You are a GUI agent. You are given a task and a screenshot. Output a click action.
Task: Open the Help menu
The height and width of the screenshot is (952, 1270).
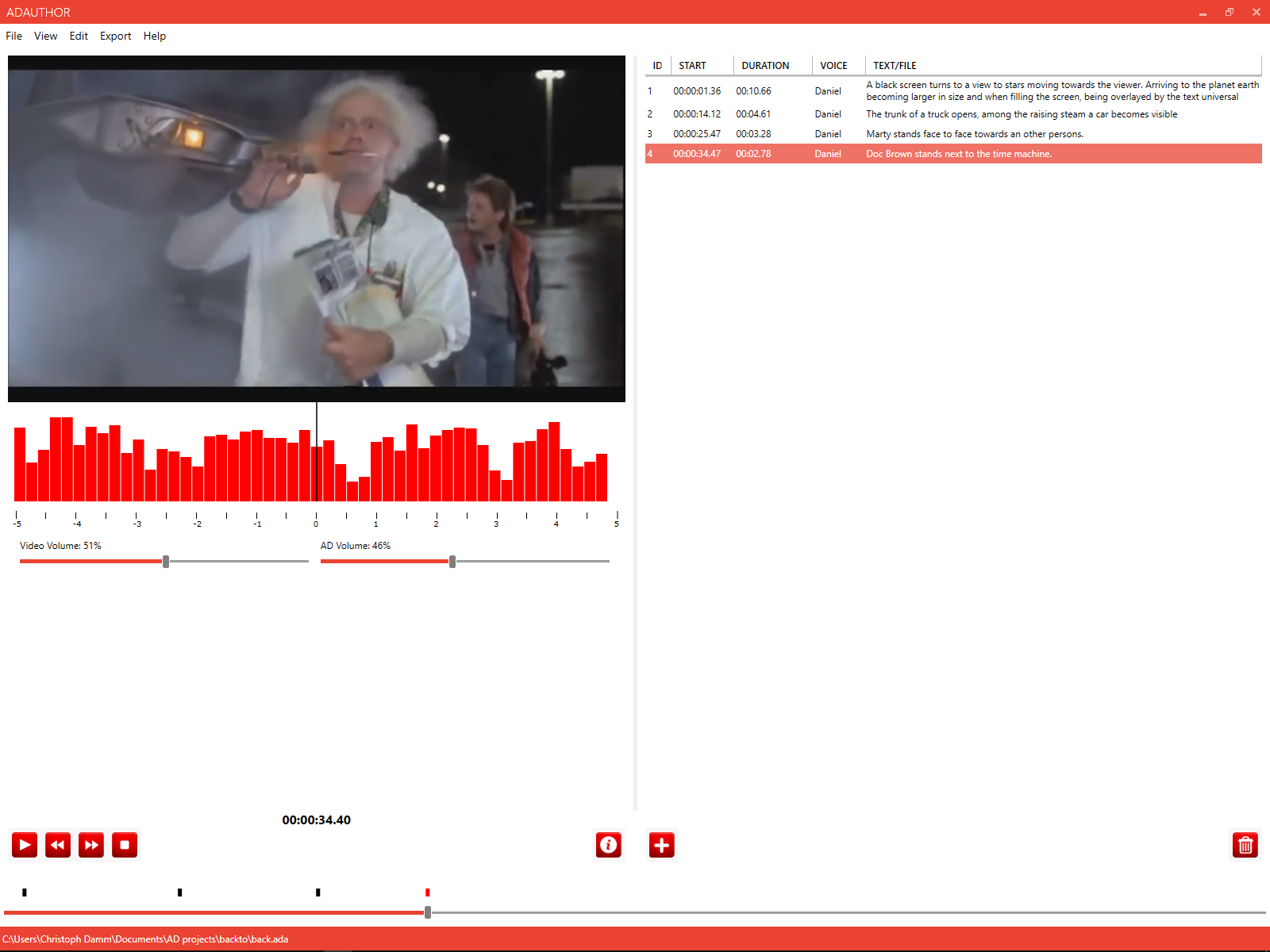pyautogui.click(x=155, y=36)
